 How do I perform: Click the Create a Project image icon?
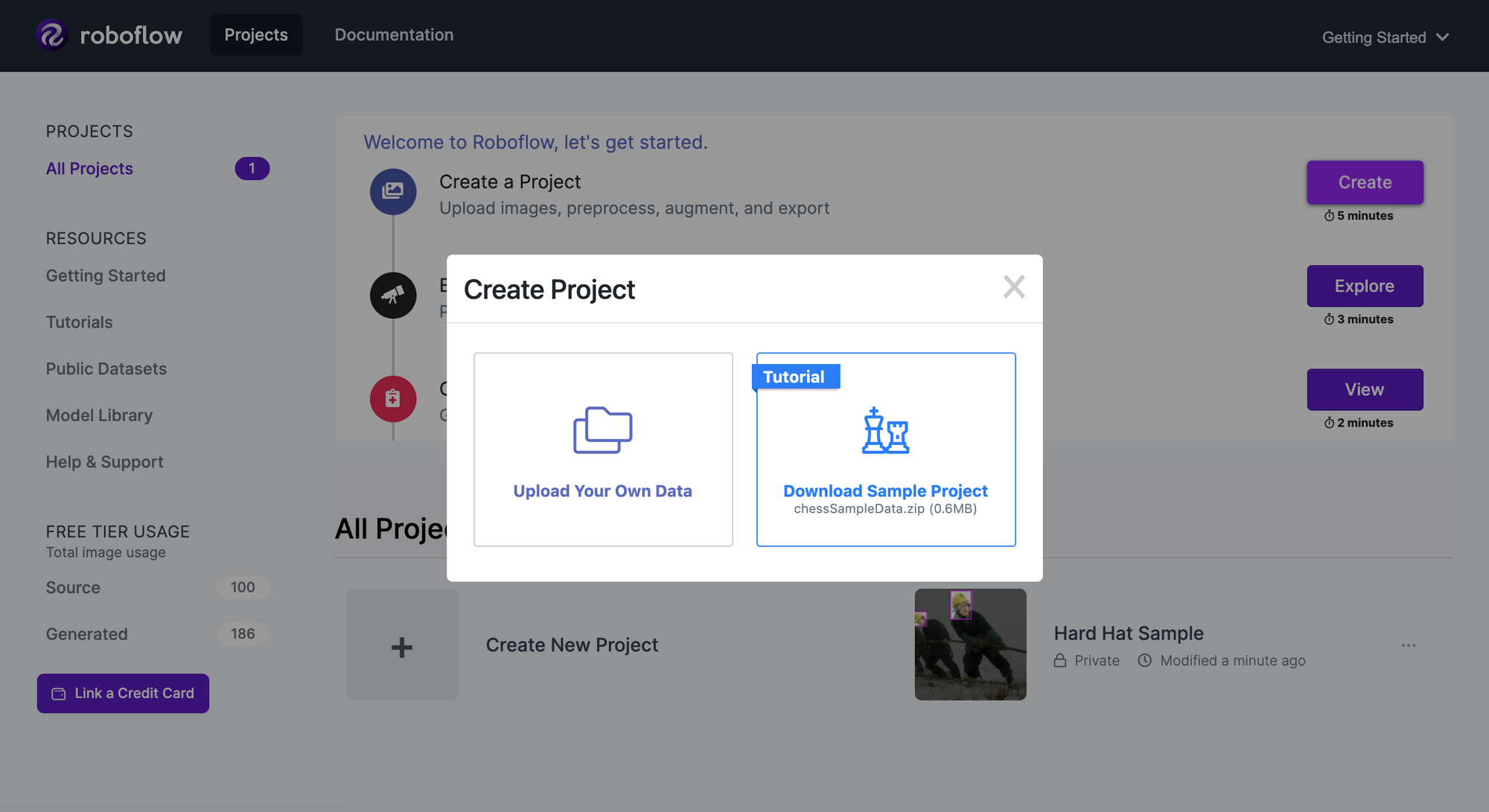[393, 191]
